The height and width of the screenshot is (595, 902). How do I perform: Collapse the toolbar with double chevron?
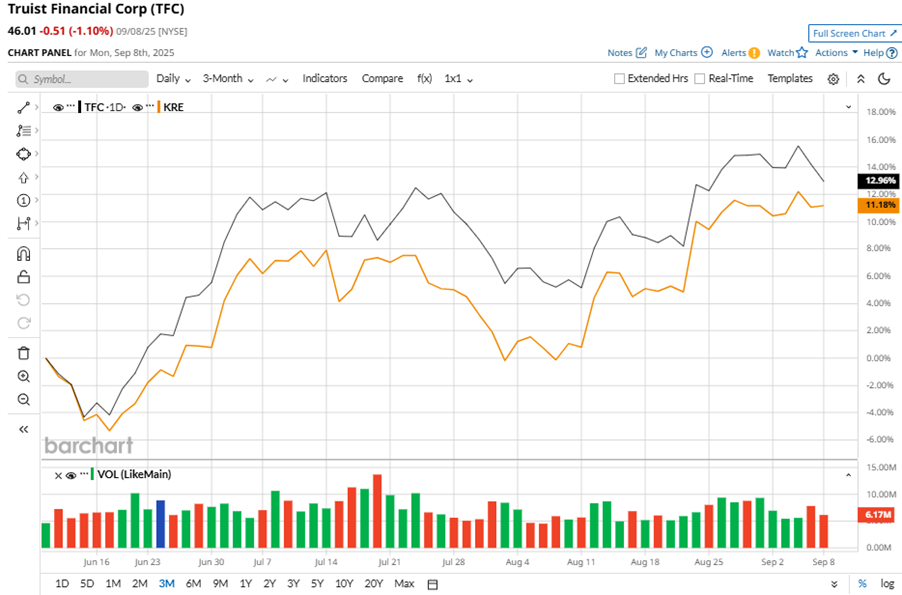tap(861, 79)
